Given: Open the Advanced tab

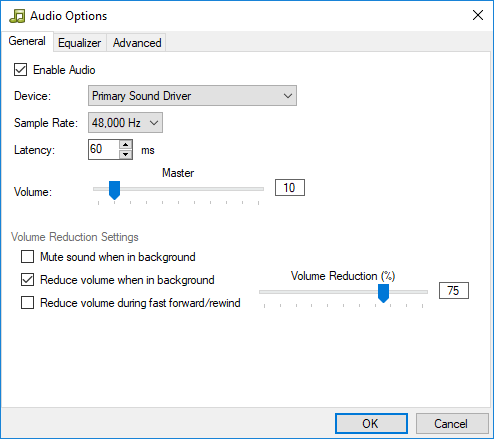Looking at the screenshot, I should tap(137, 43).
